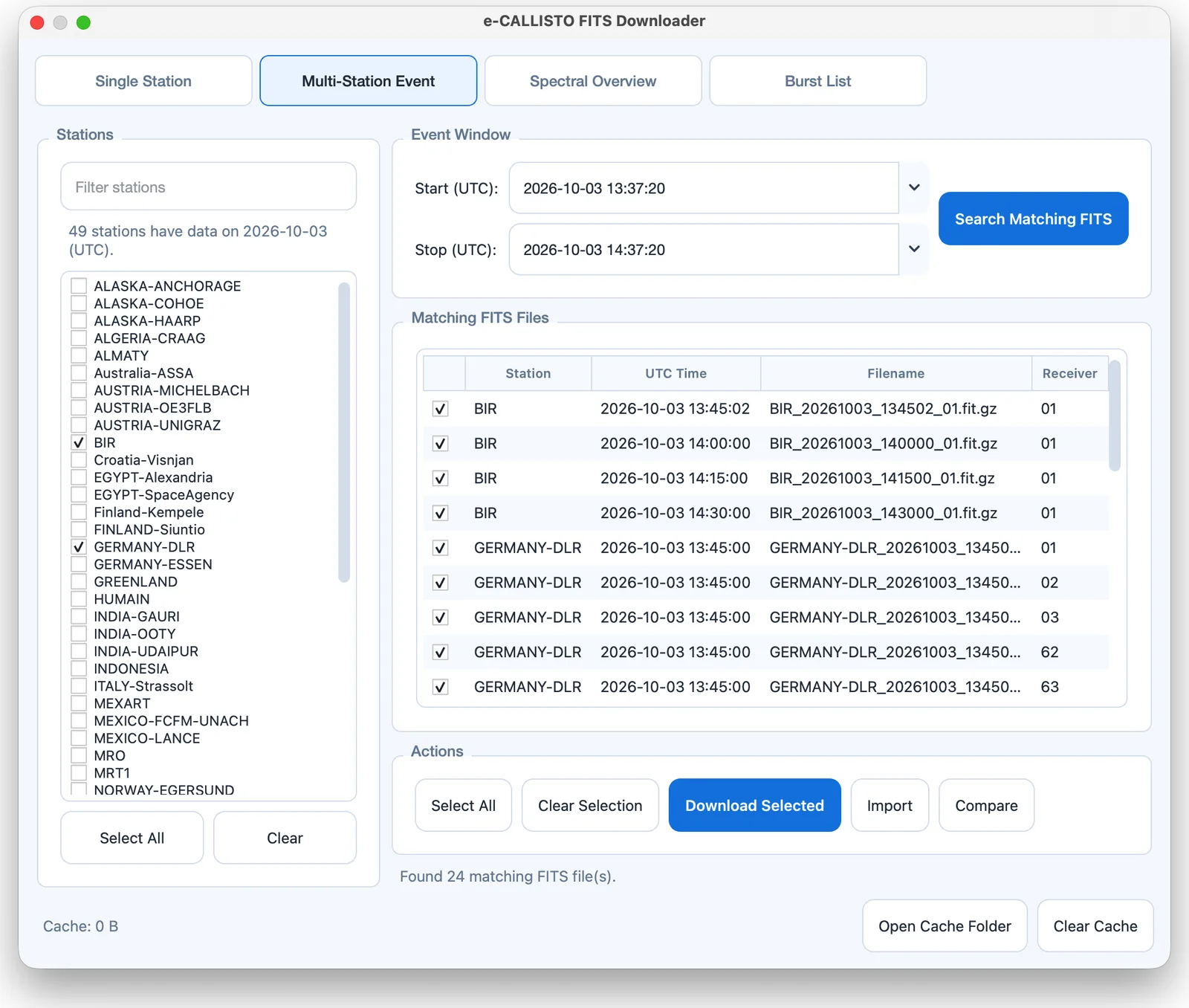Click the Import button

pos(890,805)
